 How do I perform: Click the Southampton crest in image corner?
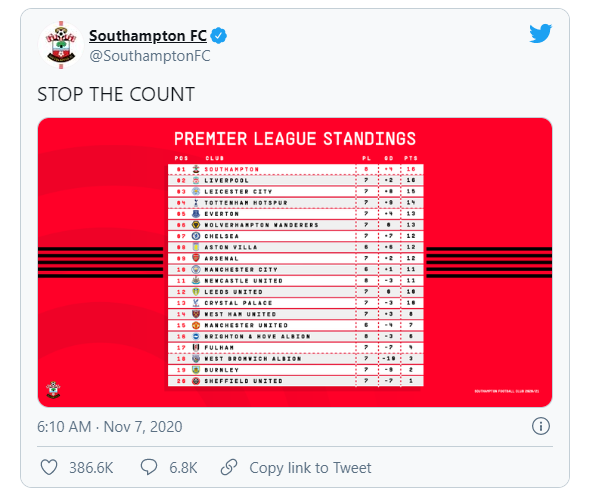click(x=53, y=390)
